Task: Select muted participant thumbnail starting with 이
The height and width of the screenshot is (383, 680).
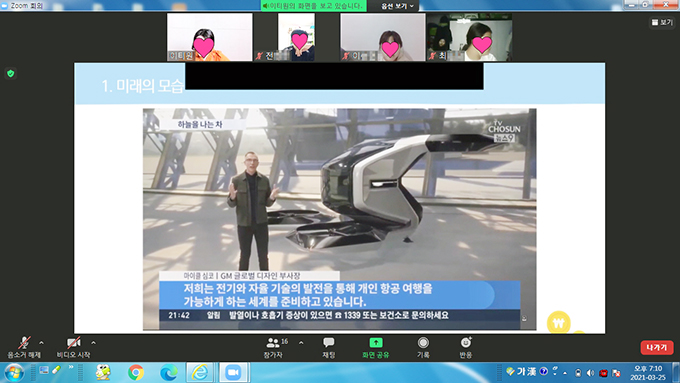Action: tap(382, 37)
